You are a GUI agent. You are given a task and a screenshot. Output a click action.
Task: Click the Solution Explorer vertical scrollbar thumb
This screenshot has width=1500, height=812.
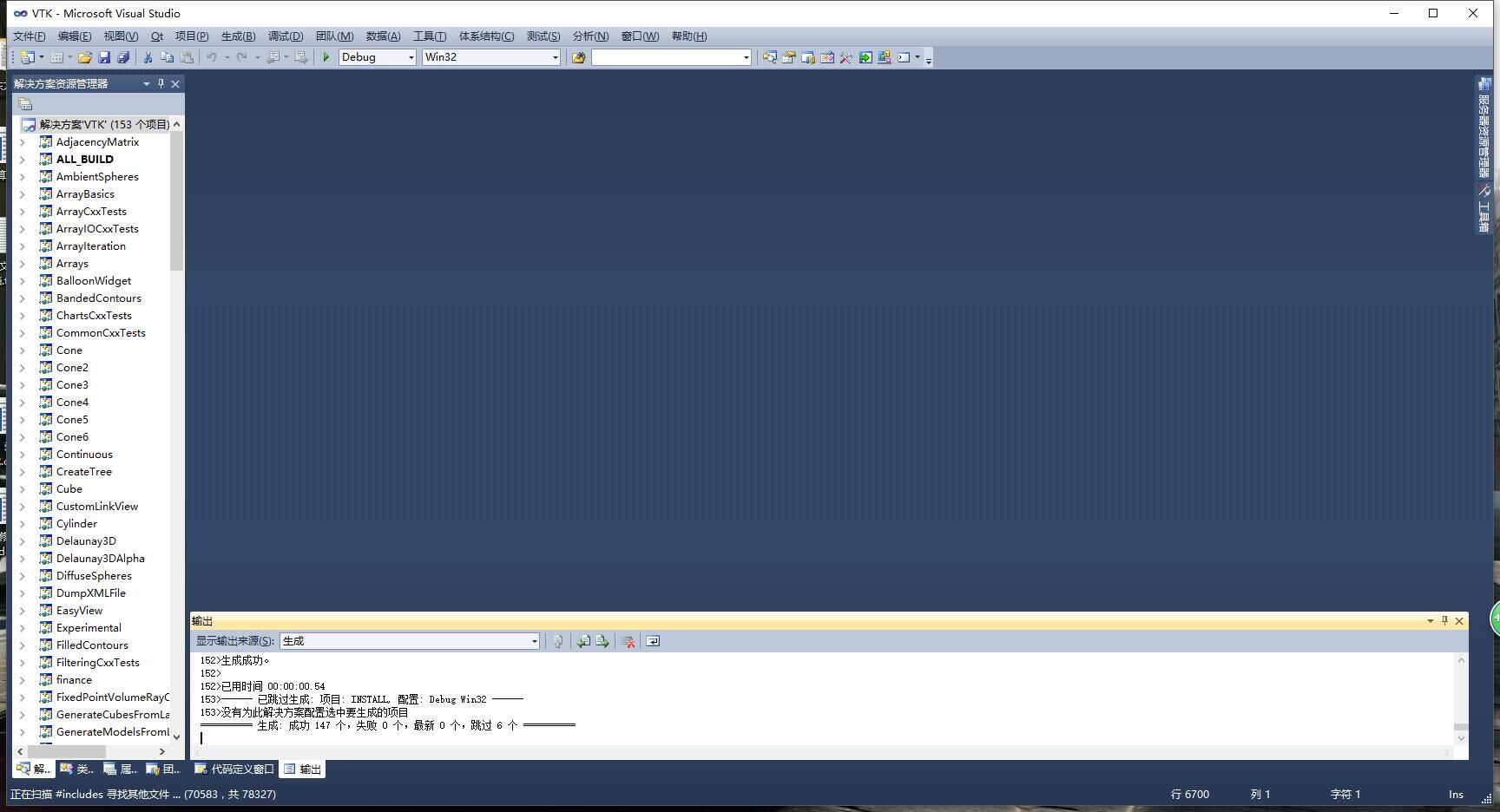(x=176, y=201)
